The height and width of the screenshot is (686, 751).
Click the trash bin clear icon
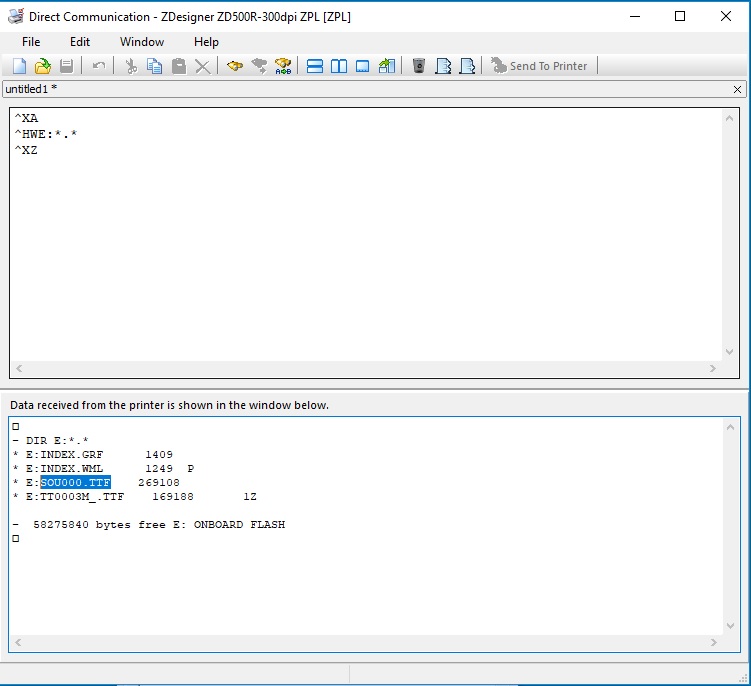pos(419,66)
